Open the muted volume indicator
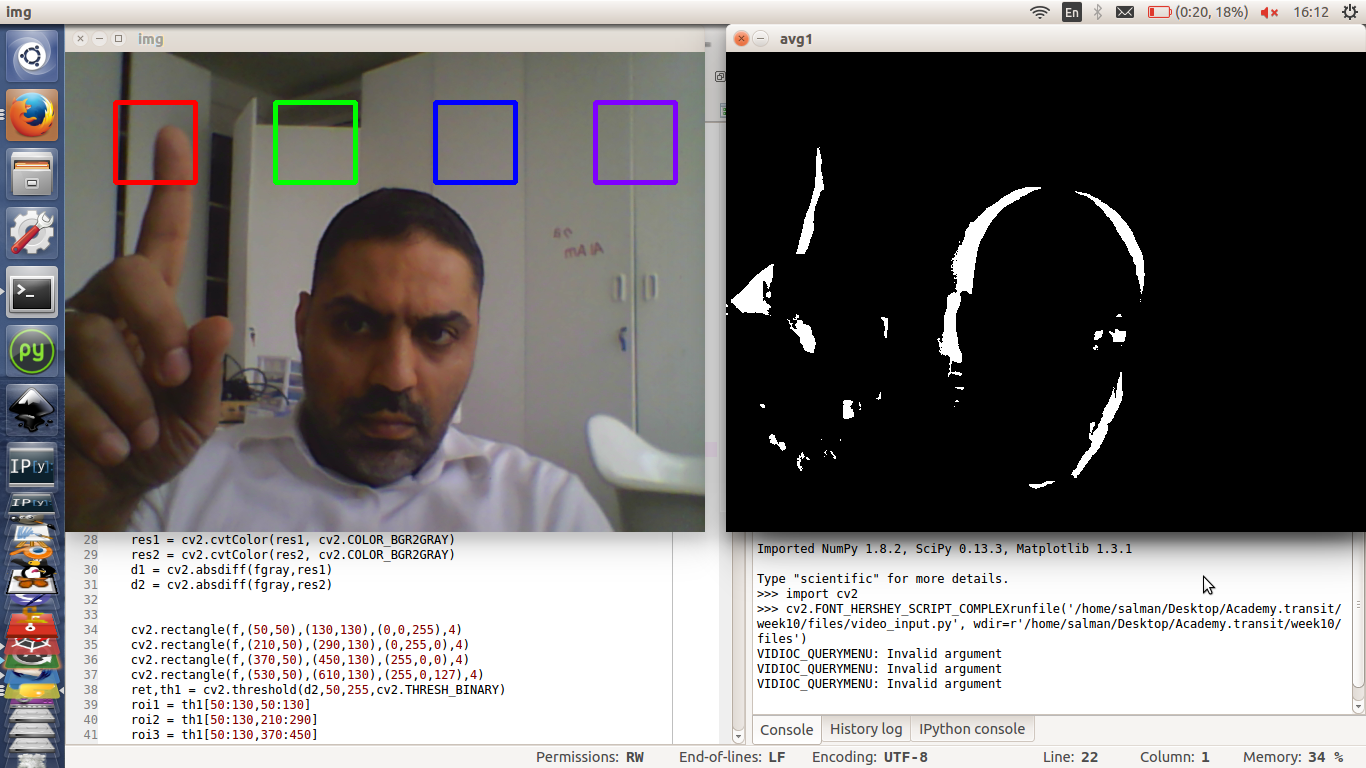 click(1269, 12)
